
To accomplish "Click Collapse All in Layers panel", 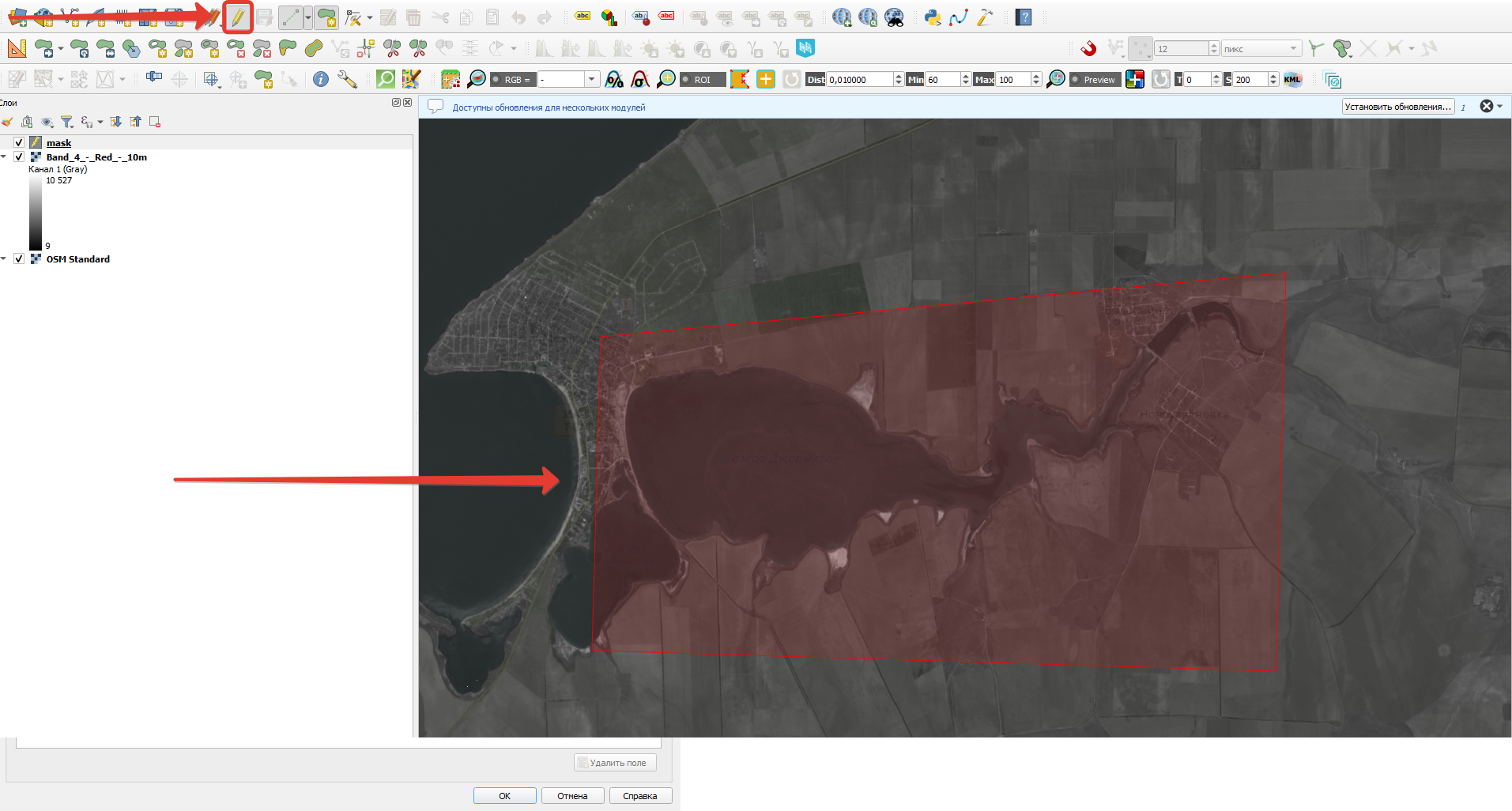I will [136, 122].
